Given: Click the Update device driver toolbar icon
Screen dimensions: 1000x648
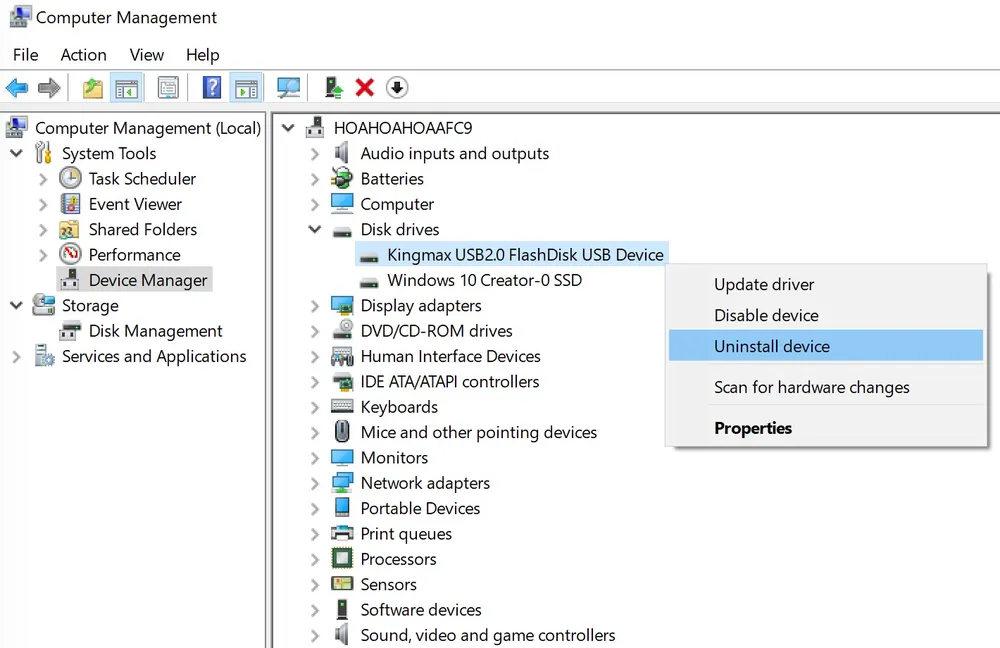Looking at the screenshot, I should tap(334, 88).
